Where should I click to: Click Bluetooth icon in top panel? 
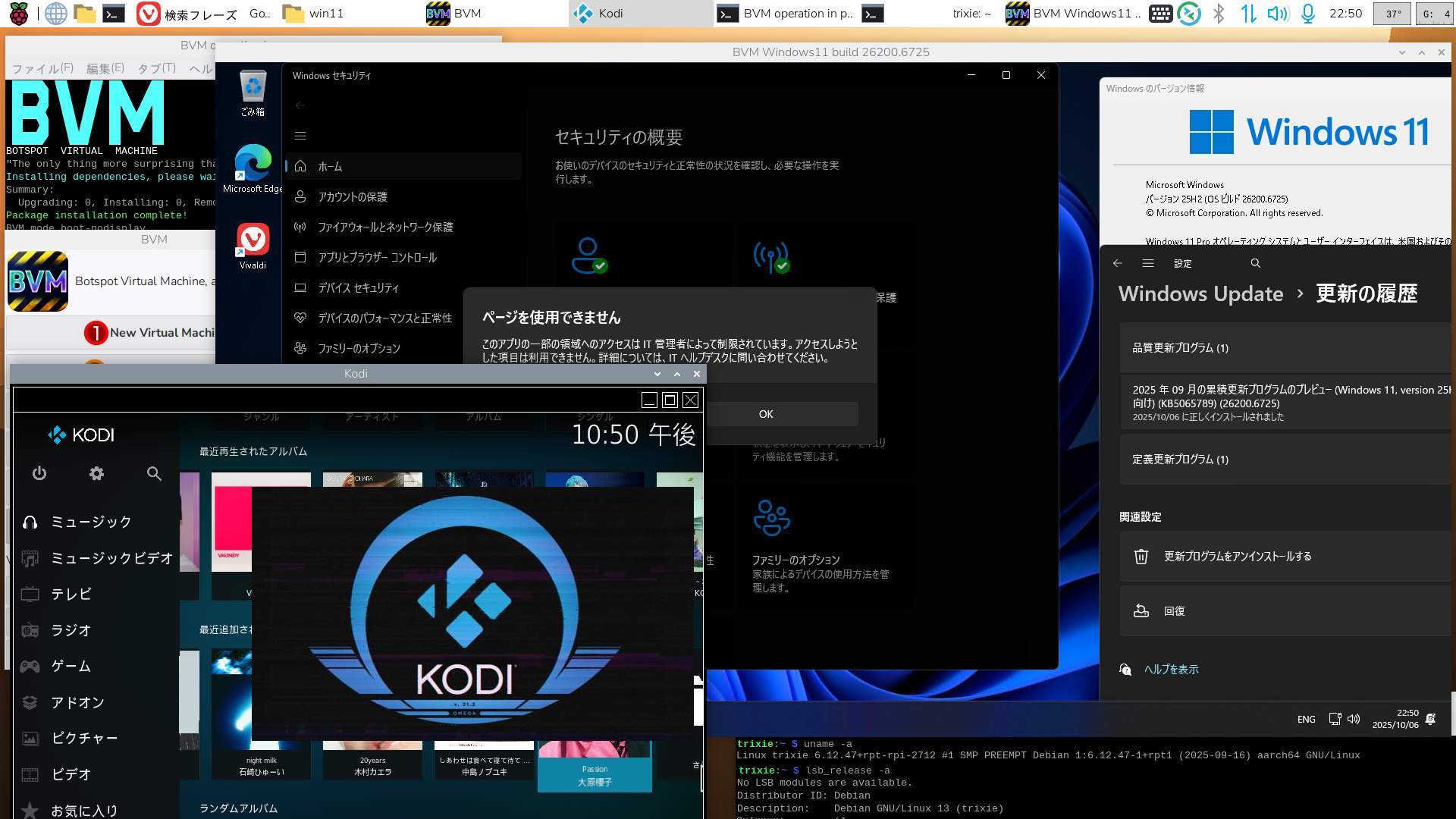click(1219, 14)
